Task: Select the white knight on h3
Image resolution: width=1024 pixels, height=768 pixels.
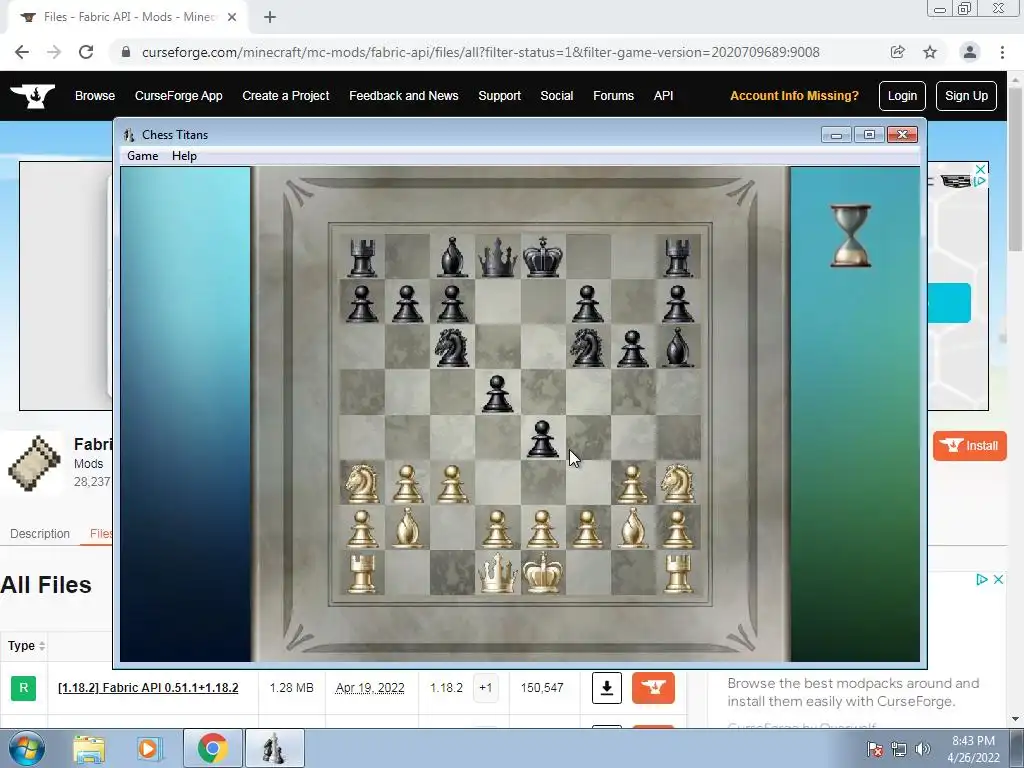Action: [677, 483]
